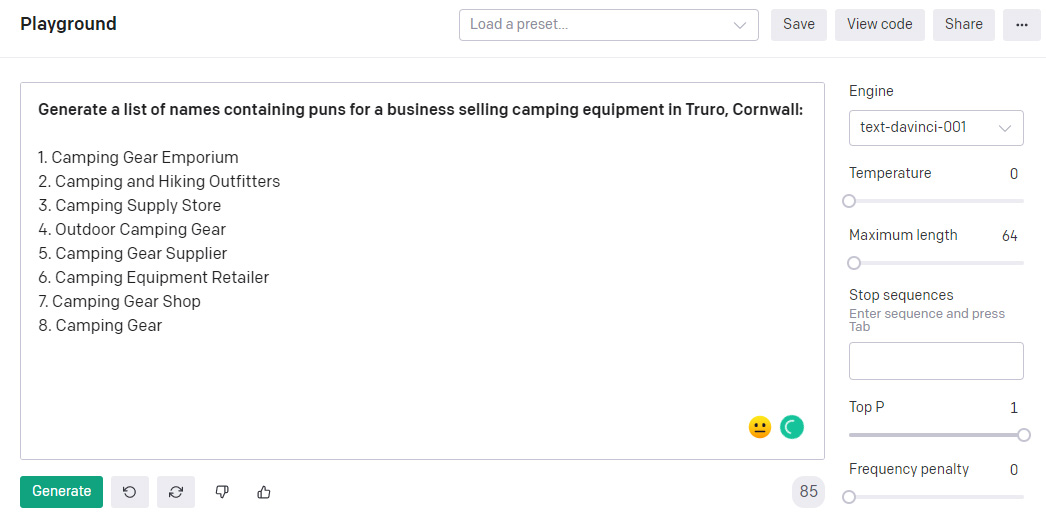Click the regenerate refresh icon
This screenshot has height=521, width=1046.
pyautogui.click(x=176, y=492)
